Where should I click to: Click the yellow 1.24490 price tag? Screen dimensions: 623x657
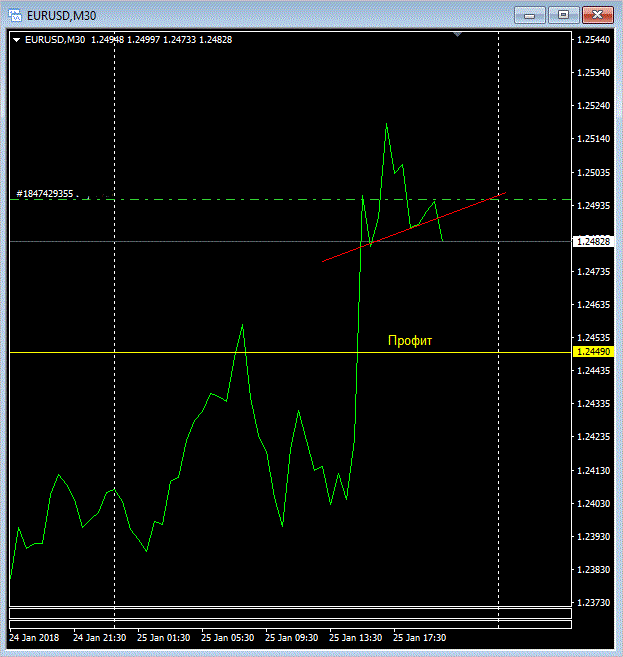pyautogui.click(x=593, y=352)
